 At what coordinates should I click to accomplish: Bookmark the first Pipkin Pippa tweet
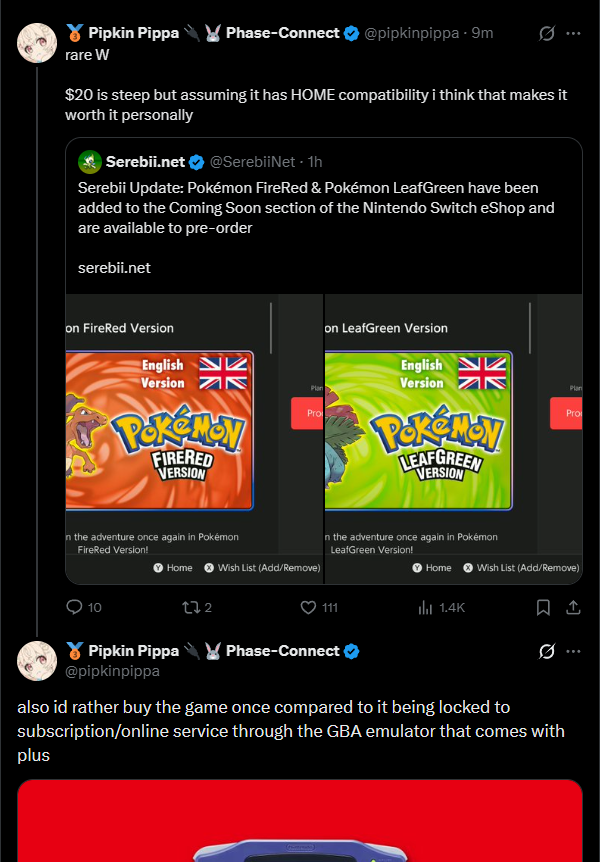pyautogui.click(x=543, y=607)
